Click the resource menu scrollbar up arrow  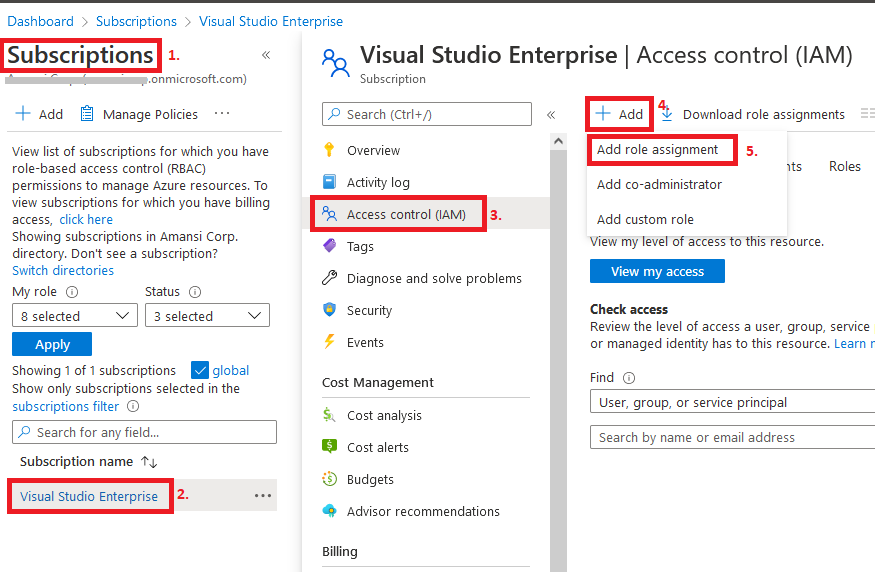(558, 141)
